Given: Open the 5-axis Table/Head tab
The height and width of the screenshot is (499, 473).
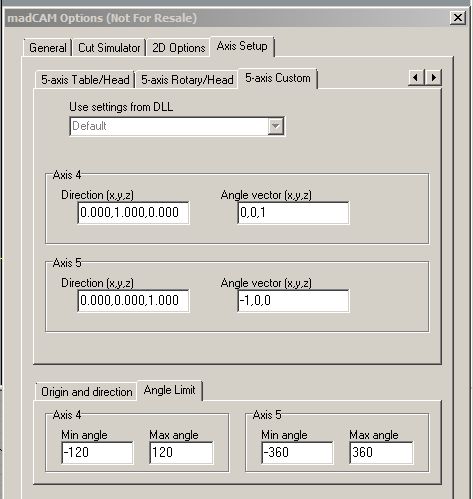Looking at the screenshot, I should click(85, 80).
